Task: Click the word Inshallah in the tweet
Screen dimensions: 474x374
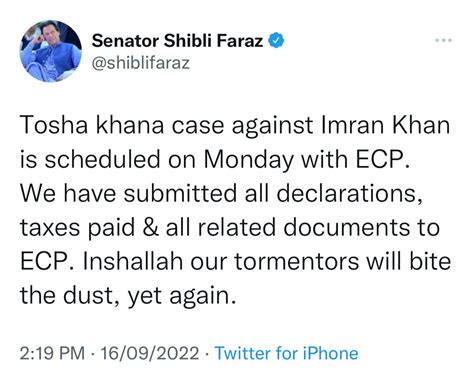Action: point(133,261)
